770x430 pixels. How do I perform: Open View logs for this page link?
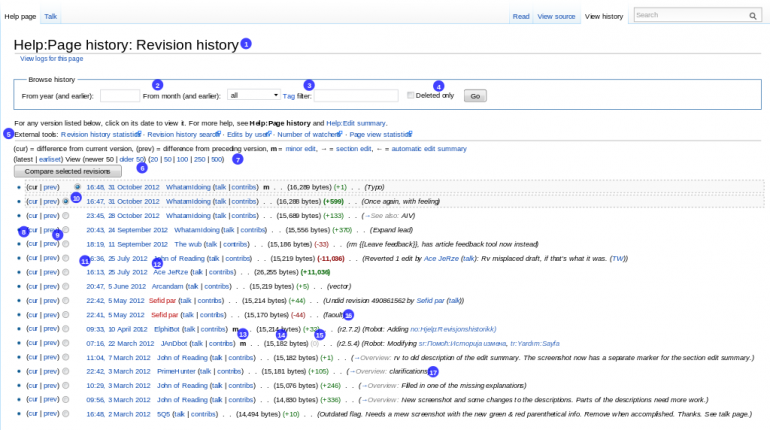tap(52, 58)
